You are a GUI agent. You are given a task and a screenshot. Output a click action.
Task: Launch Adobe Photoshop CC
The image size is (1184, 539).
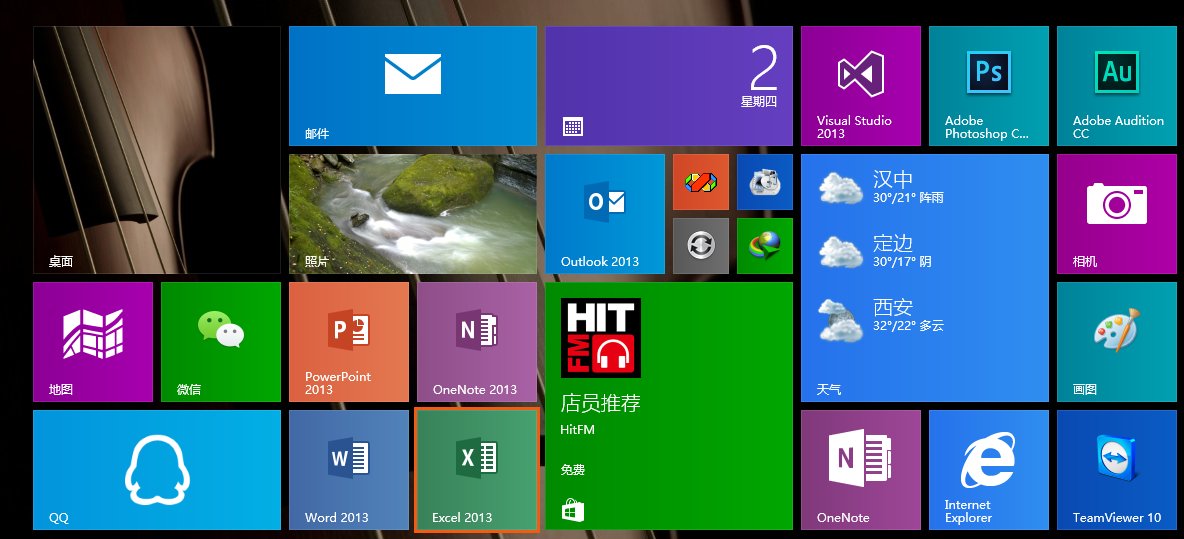pyautogui.click(x=988, y=86)
